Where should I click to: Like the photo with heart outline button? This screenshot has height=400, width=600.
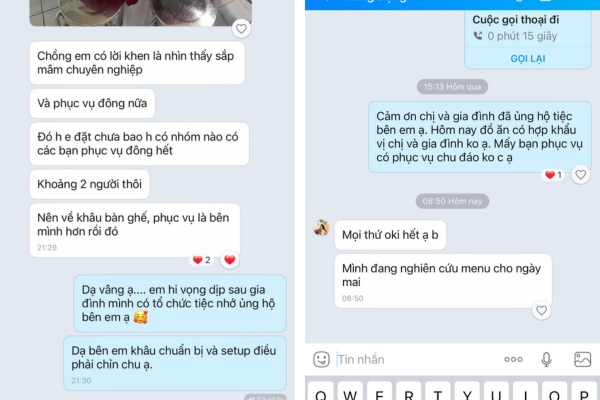tap(241, 29)
